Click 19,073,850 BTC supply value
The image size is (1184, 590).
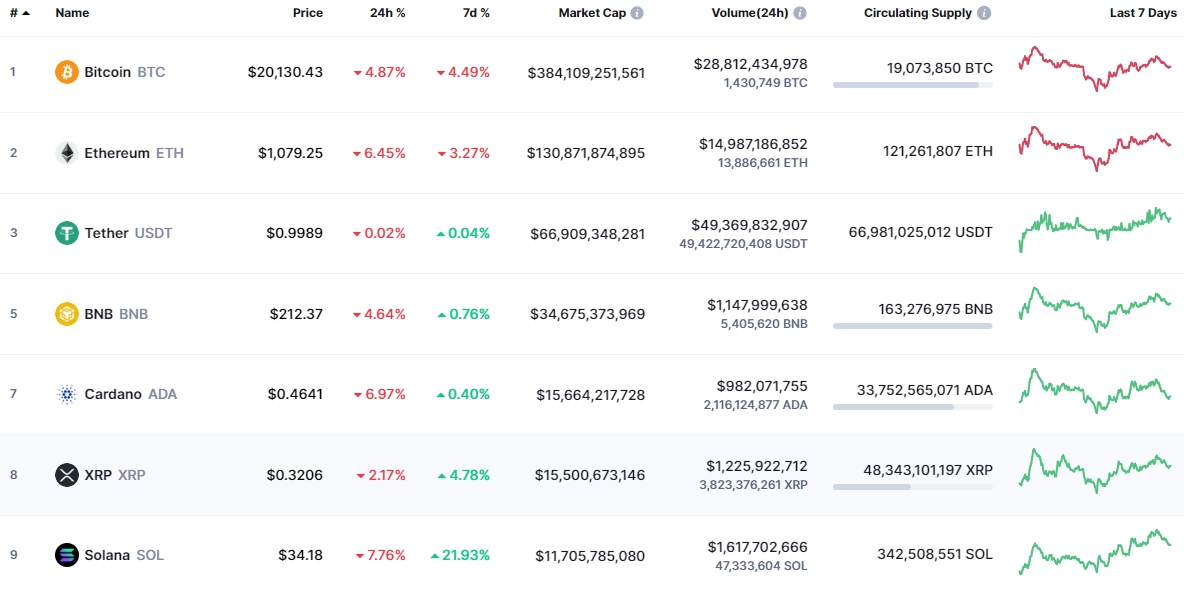click(940, 69)
